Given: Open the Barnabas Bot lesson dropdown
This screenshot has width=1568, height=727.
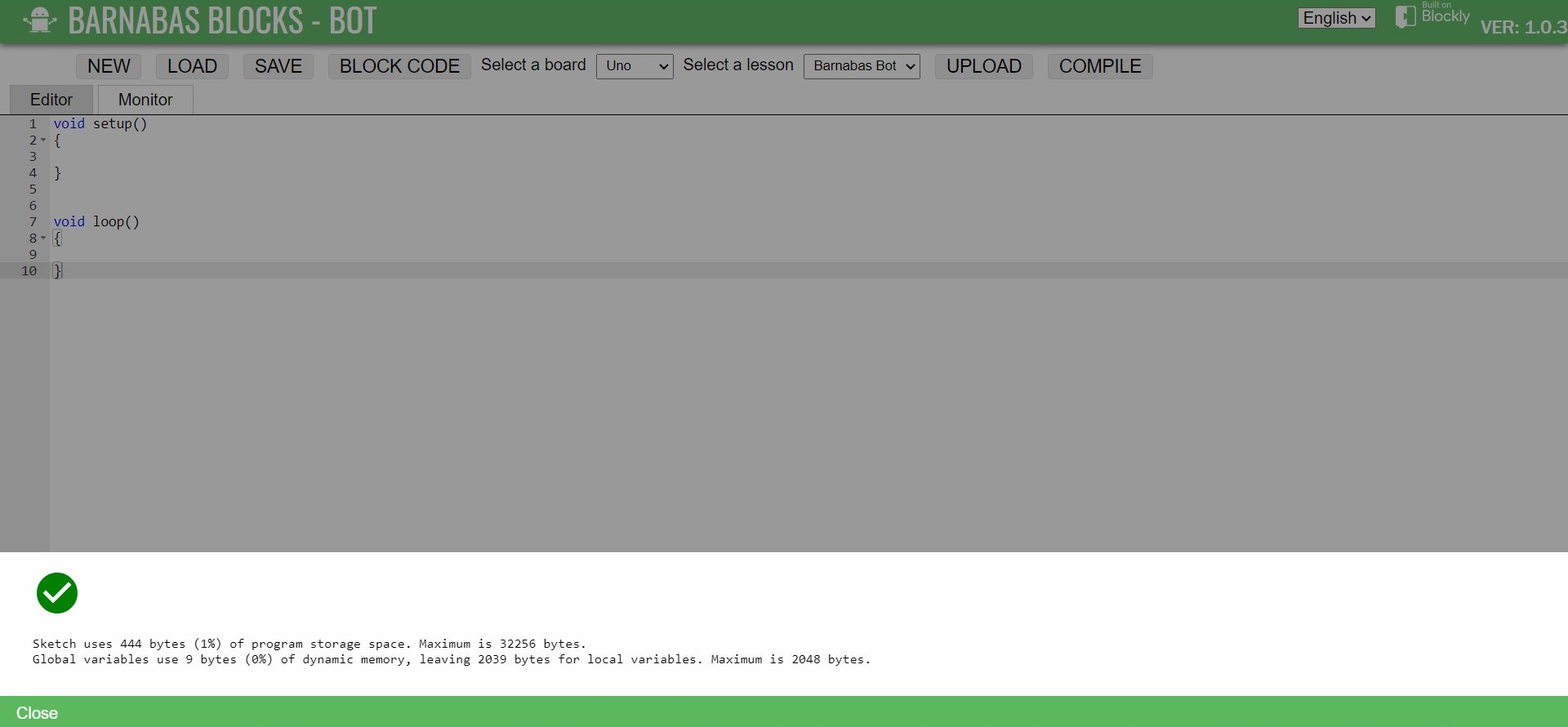Looking at the screenshot, I should pyautogui.click(x=862, y=66).
